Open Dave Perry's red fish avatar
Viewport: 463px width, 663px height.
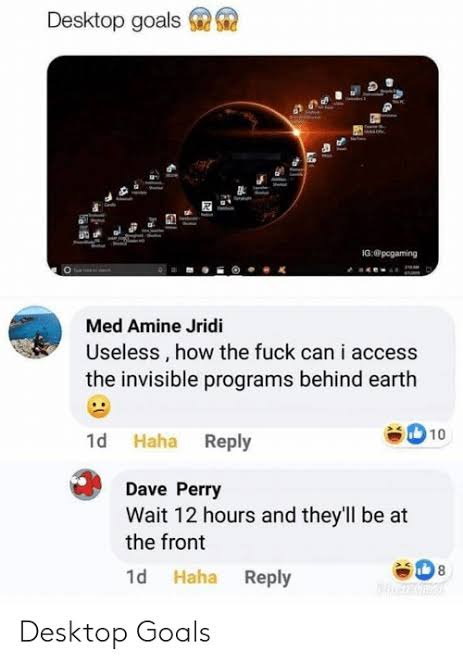(86, 485)
